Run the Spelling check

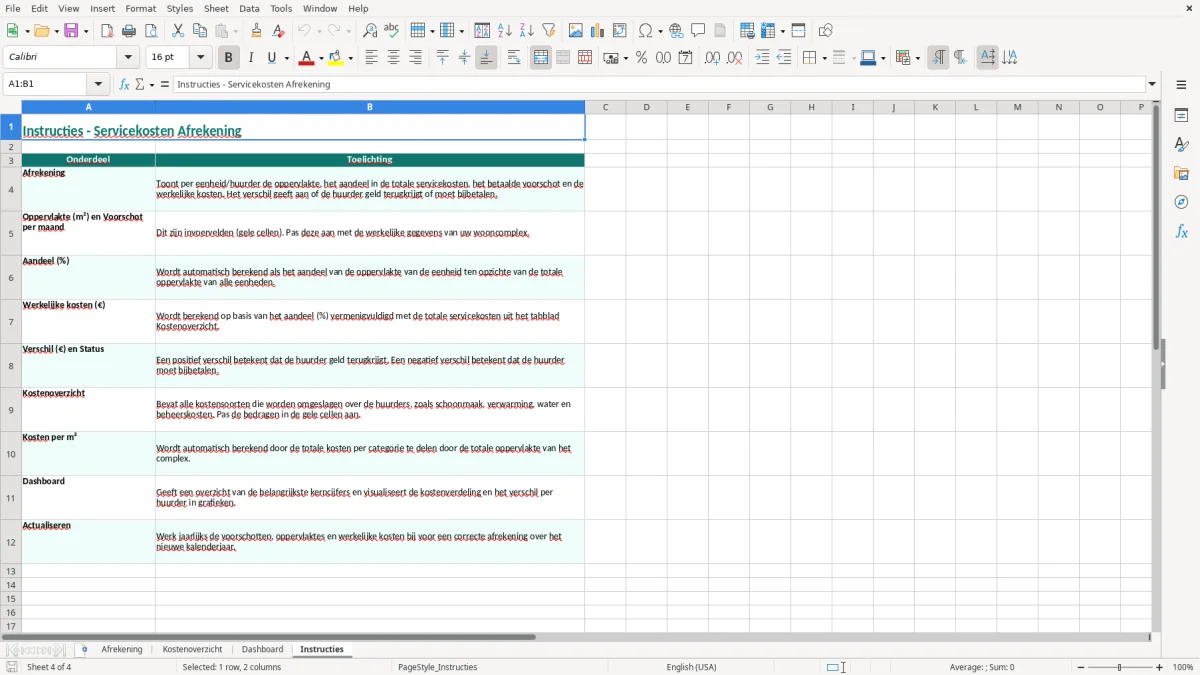click(x=392, y=31)
